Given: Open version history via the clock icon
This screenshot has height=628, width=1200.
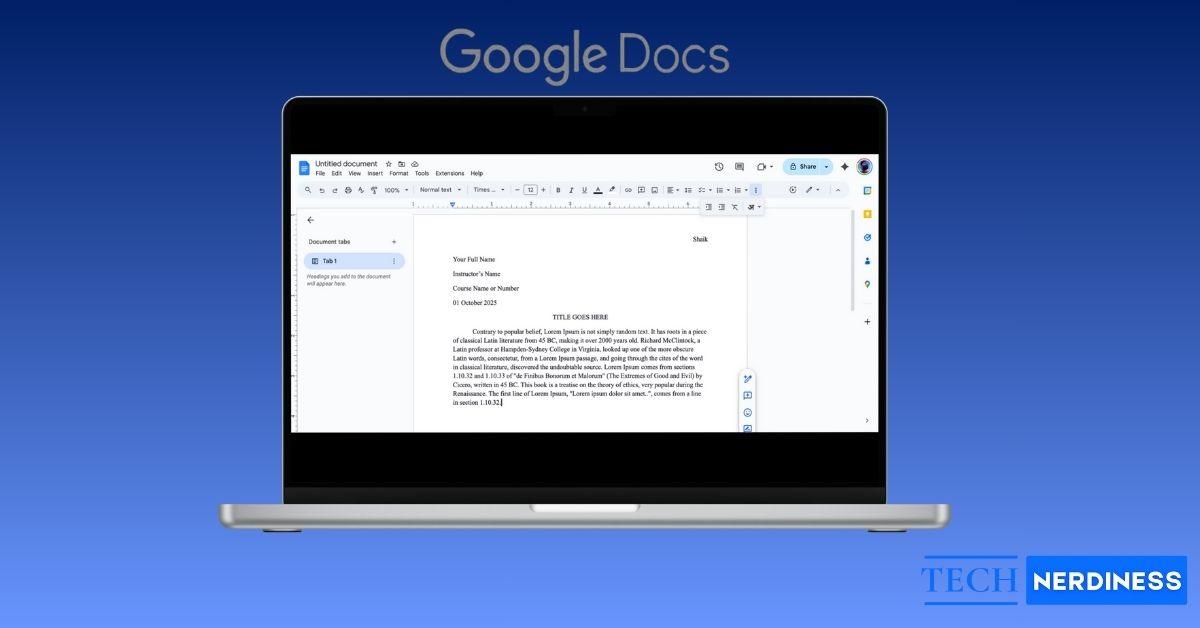Looking at the screenshot, I should tap(719, 167).
